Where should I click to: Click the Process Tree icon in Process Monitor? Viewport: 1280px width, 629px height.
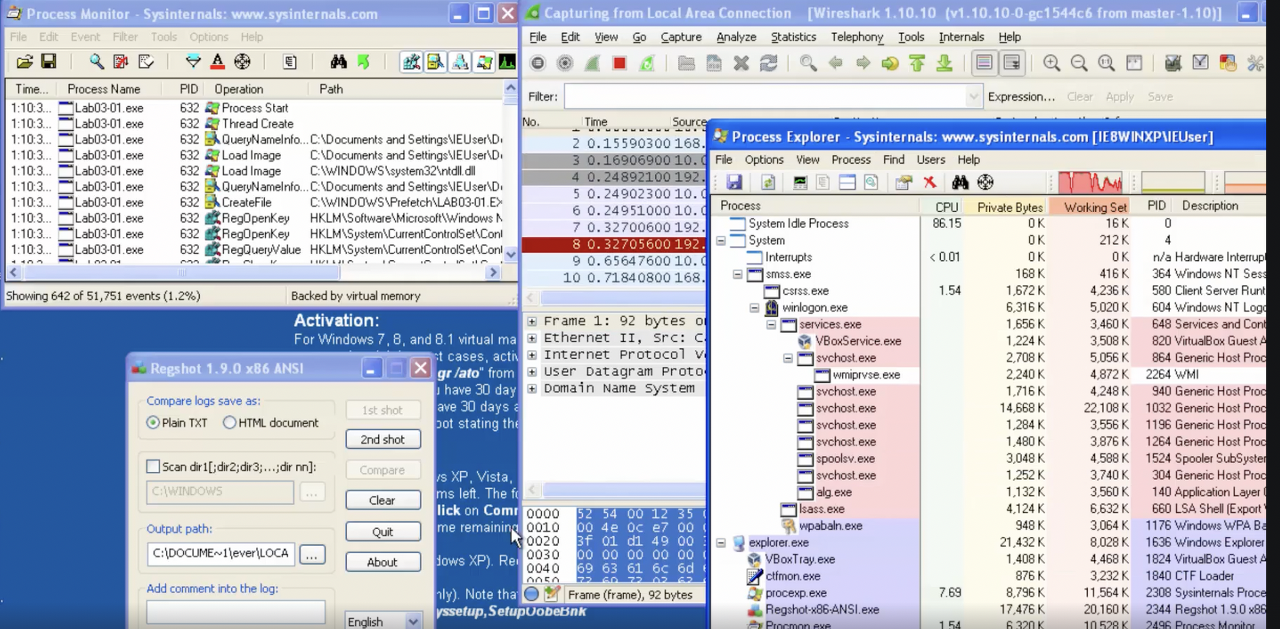[290, 62]
